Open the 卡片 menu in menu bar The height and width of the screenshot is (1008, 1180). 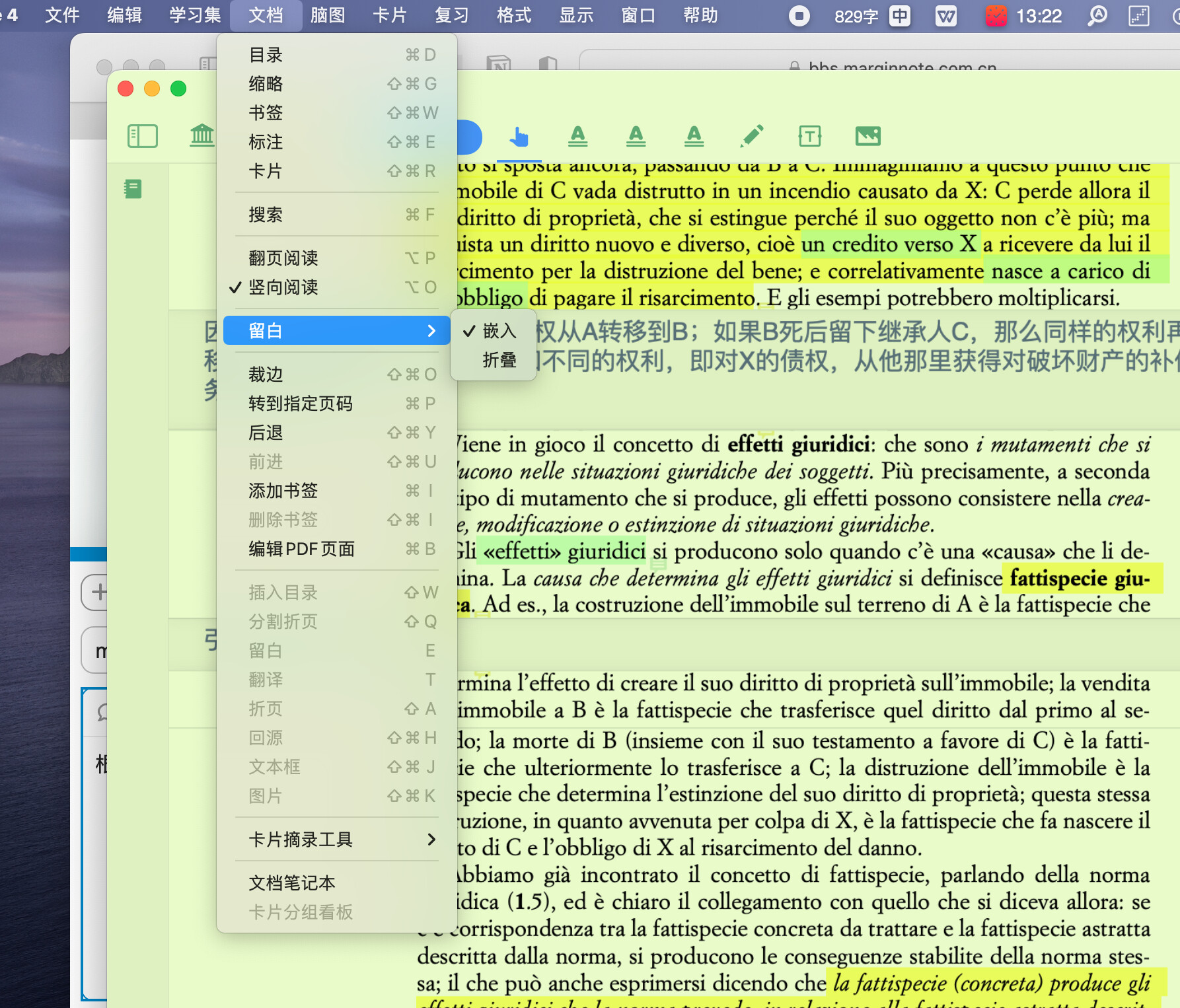[390, 15]
